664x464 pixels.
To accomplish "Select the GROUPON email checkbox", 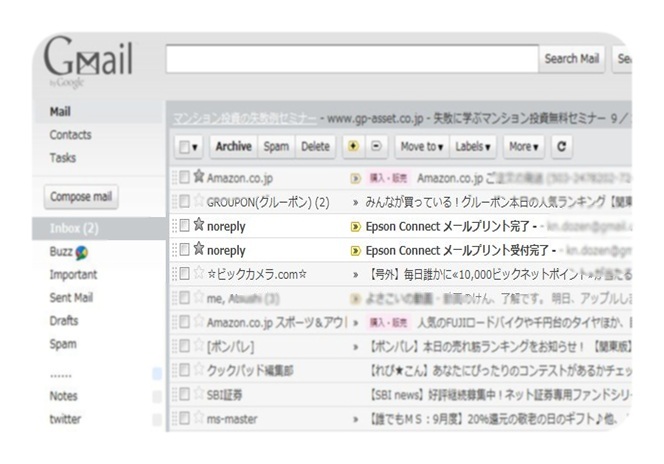I will 184,202.
